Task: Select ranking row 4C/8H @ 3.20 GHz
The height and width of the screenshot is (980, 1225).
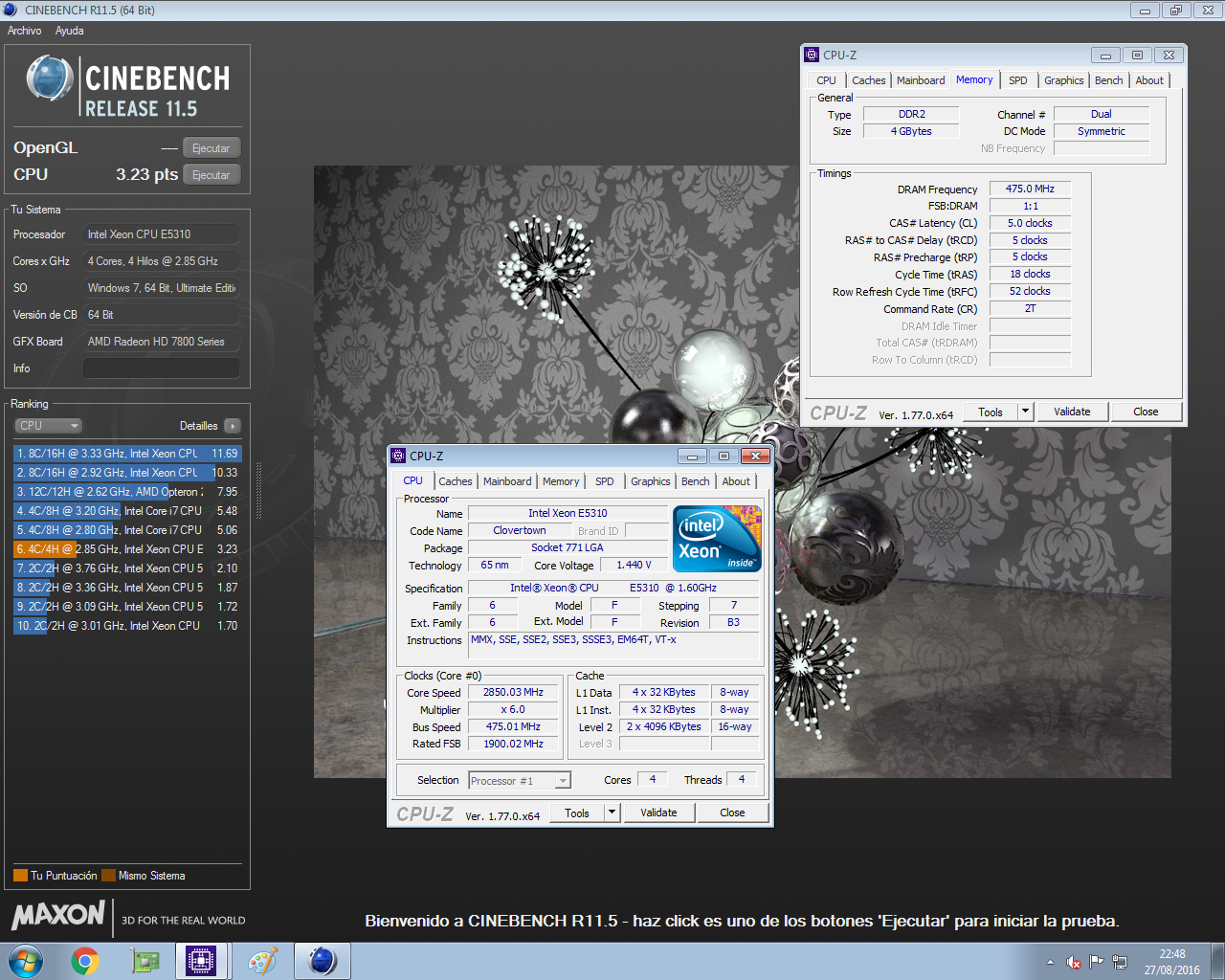Action: (127, 511)
